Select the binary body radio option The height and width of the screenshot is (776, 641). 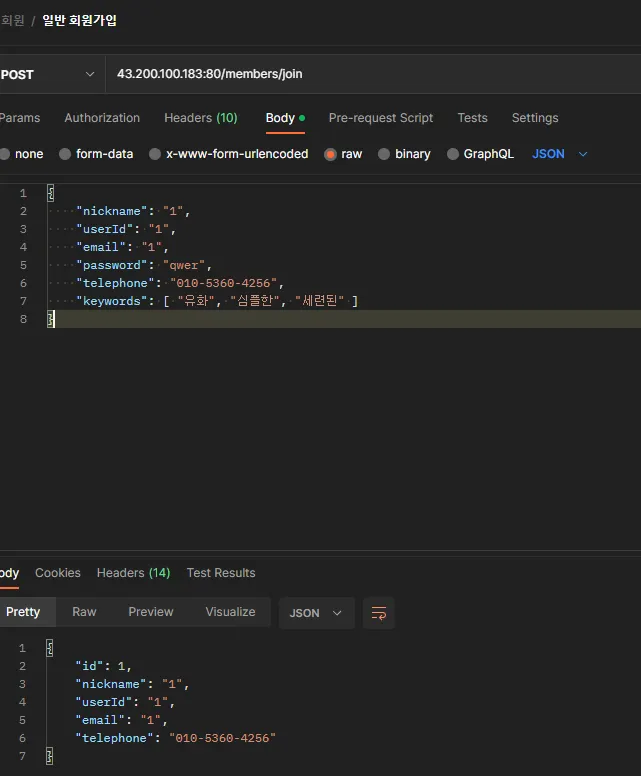click(385, 154)
